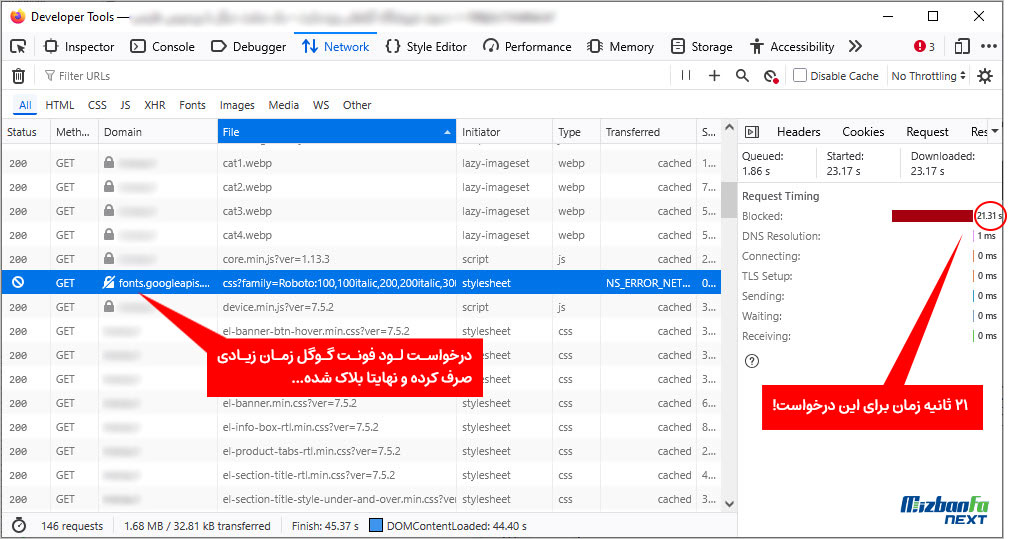Expand hidden details tabs dropdown arrow
Screen dimensions: 1011x539
coord(996,132)
